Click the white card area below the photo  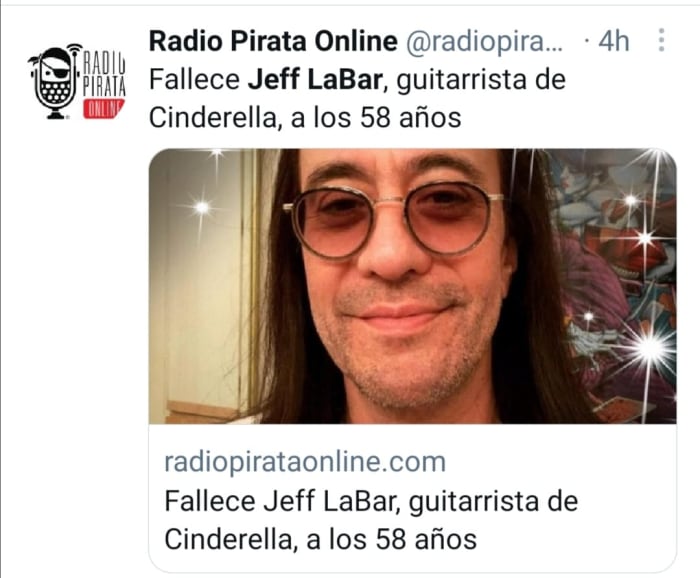point(412,498)
